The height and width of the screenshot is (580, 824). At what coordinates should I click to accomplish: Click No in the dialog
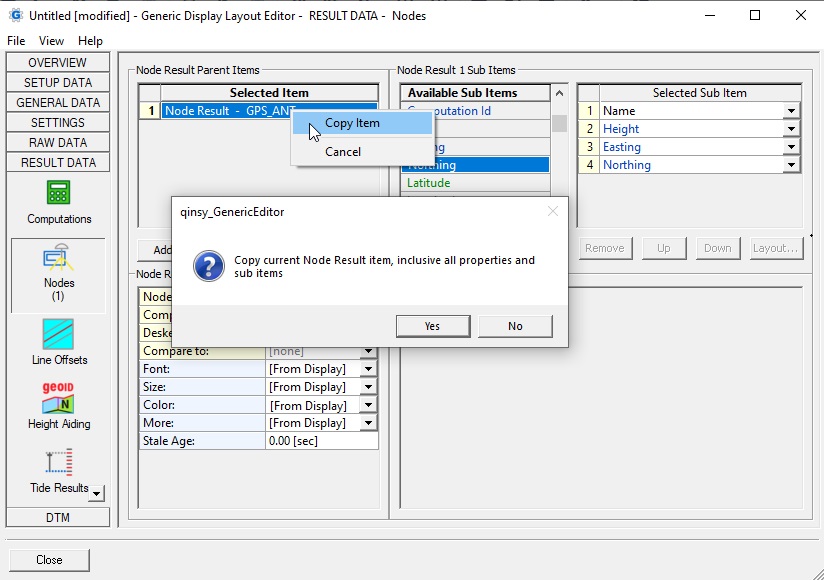click(515, 326)
